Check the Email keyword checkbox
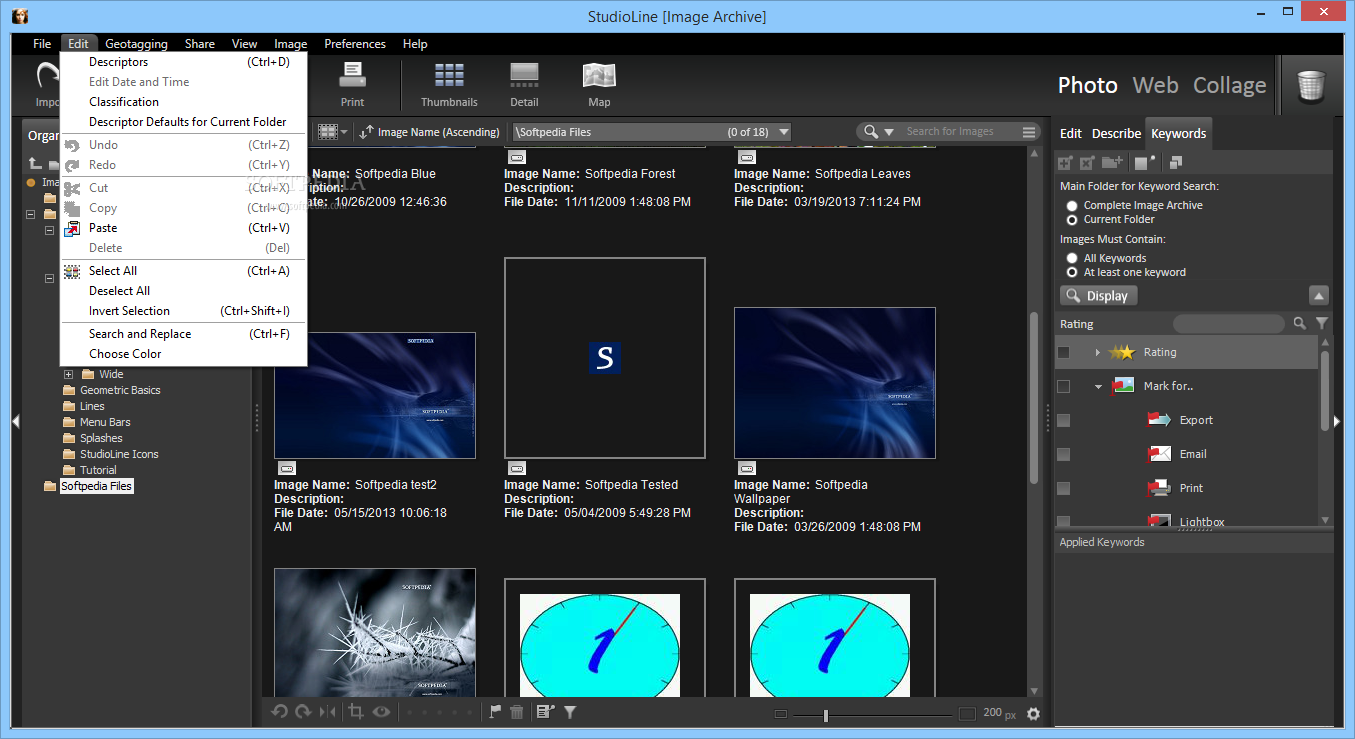1355x739 pixels. click(1063, 454)
